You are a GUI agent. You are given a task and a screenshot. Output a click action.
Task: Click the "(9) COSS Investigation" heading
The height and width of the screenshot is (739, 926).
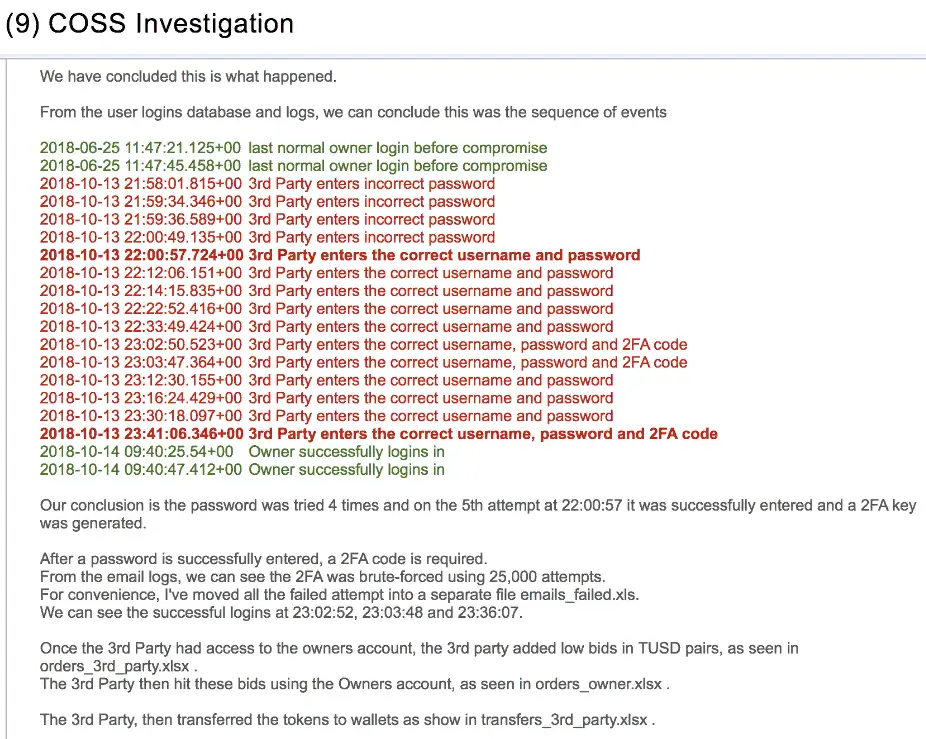click(149, 24)
